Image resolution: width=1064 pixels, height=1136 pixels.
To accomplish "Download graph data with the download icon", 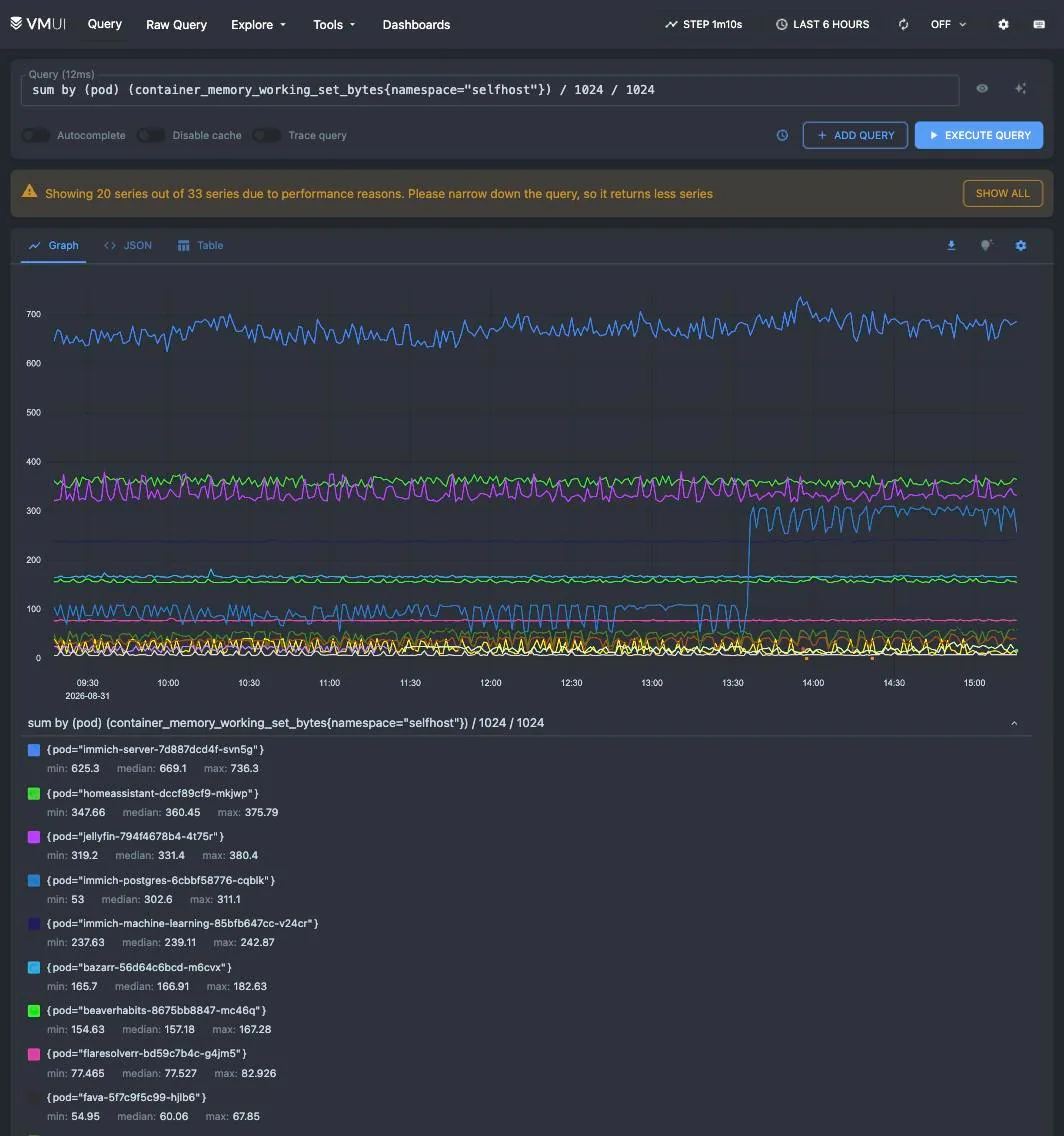I will pyautogui.click(x=951, y=246).
